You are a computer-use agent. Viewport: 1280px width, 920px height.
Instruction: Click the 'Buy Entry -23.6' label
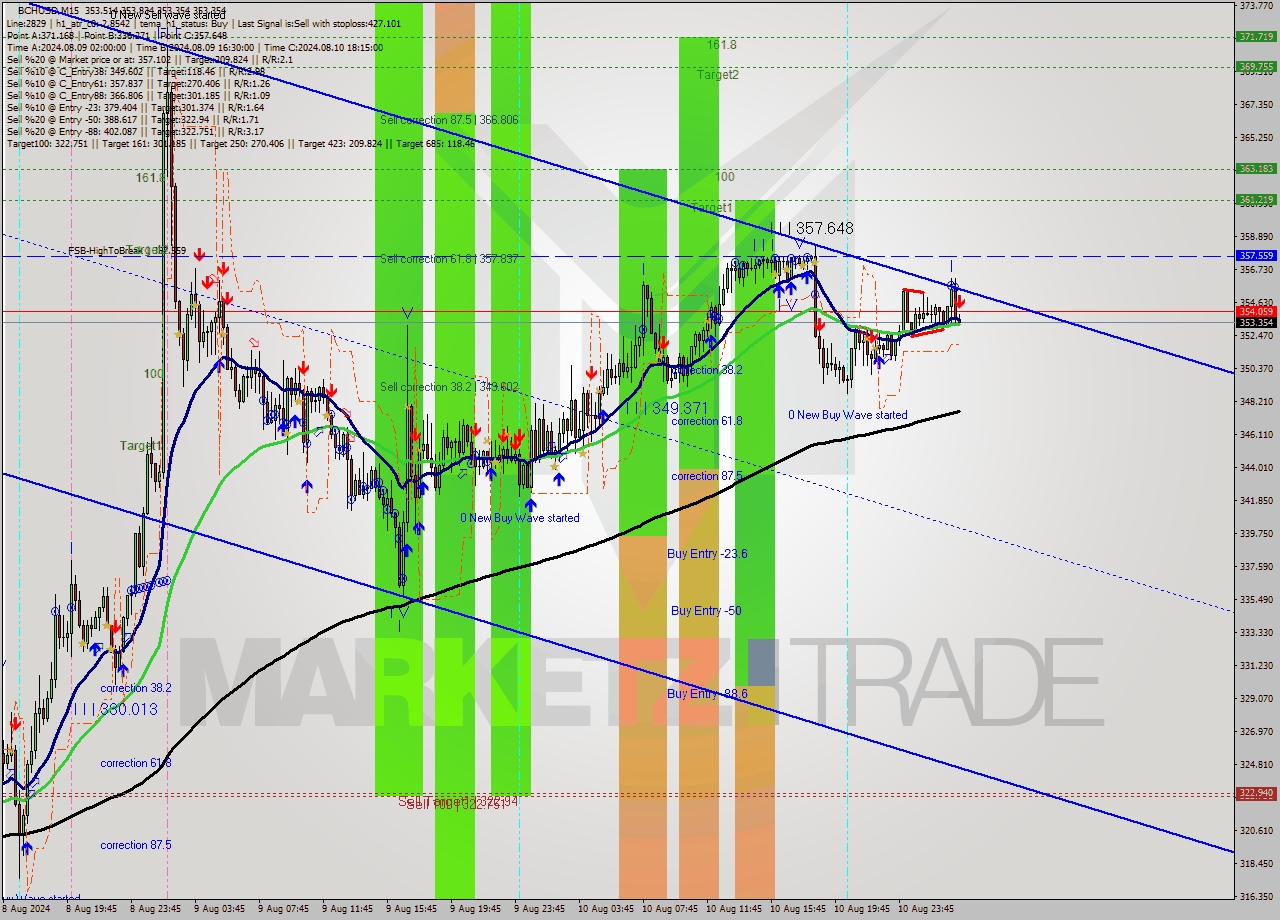click(707, 554)
